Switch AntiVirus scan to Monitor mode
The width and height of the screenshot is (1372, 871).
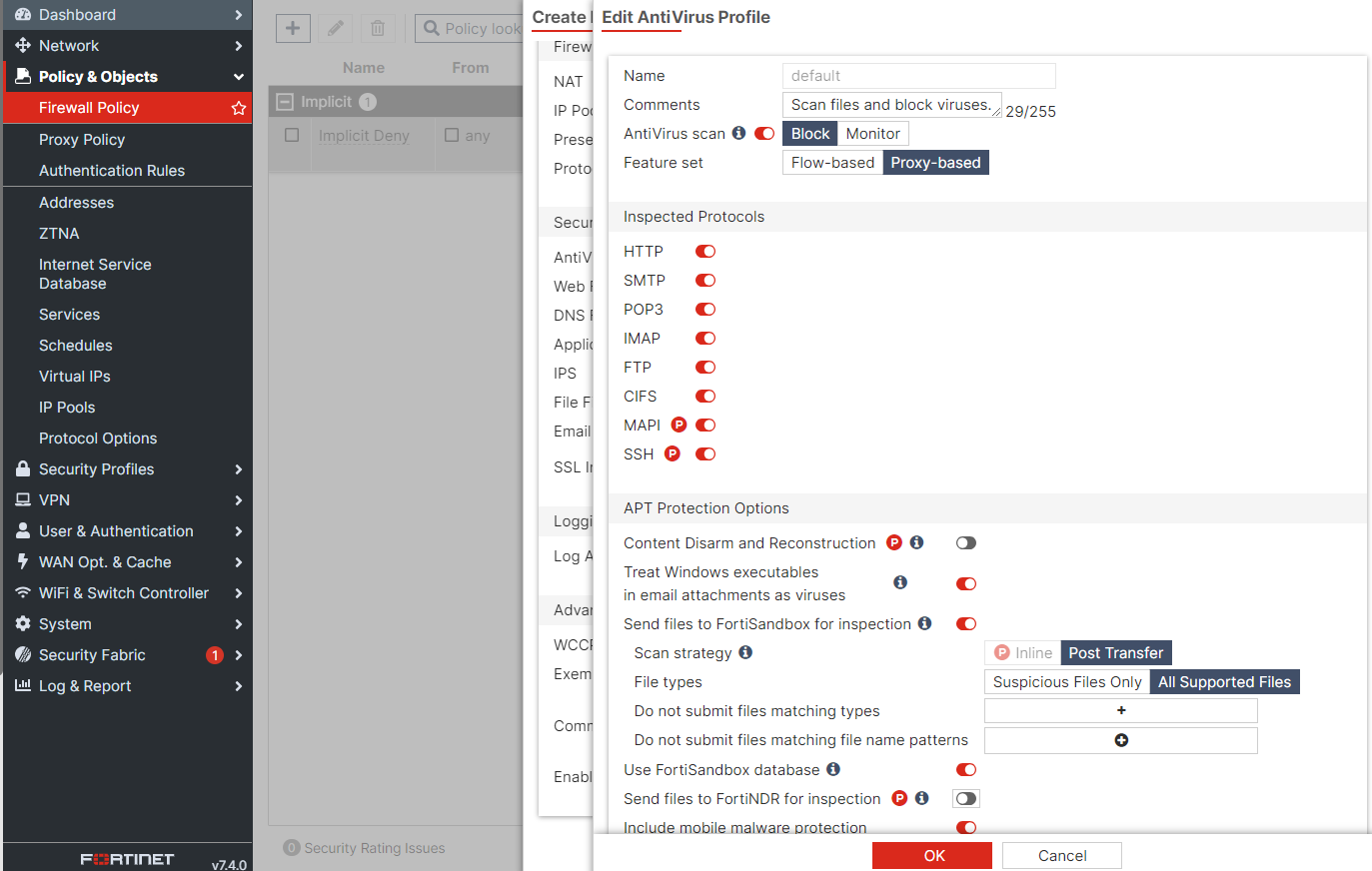[x=872, y=132]
